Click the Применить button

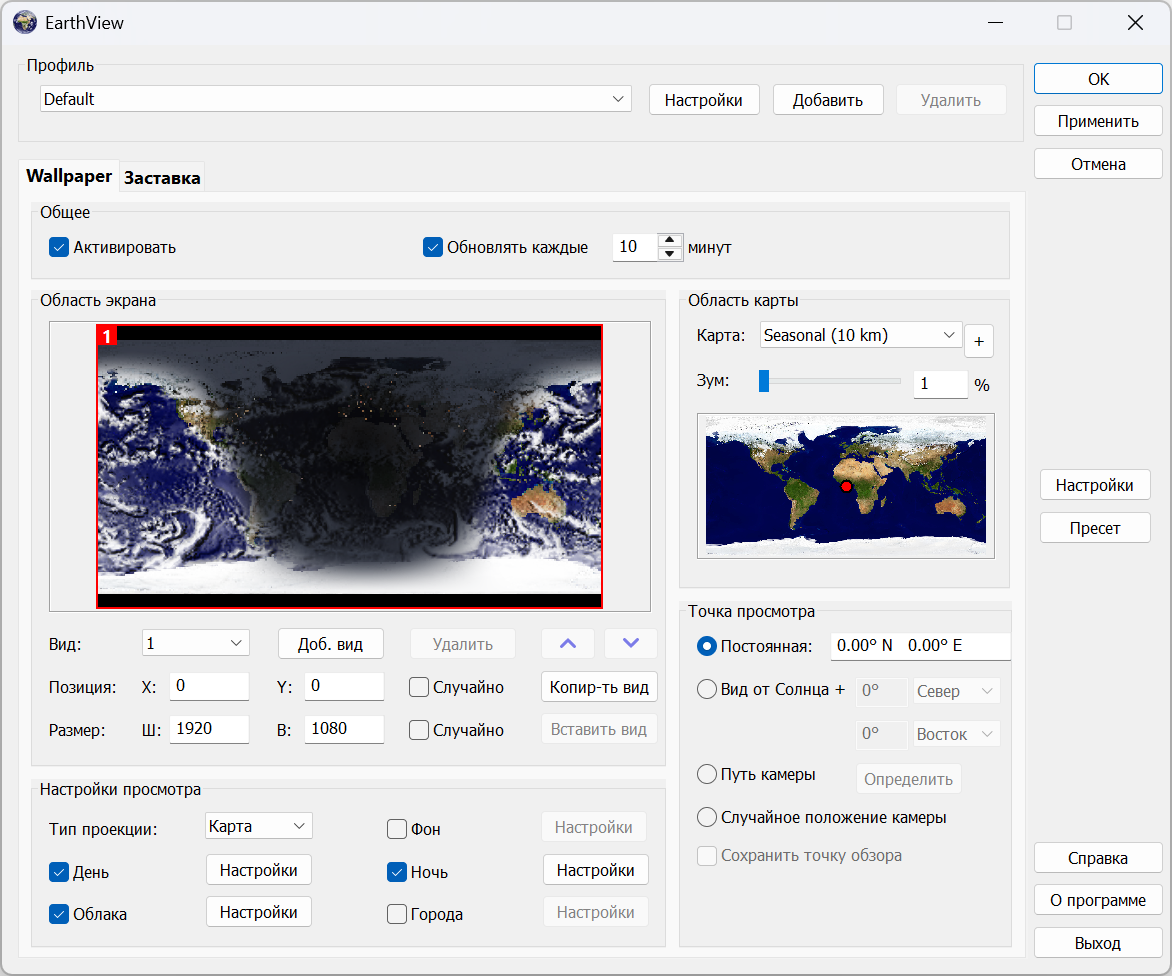click(x=1098, y=121)
